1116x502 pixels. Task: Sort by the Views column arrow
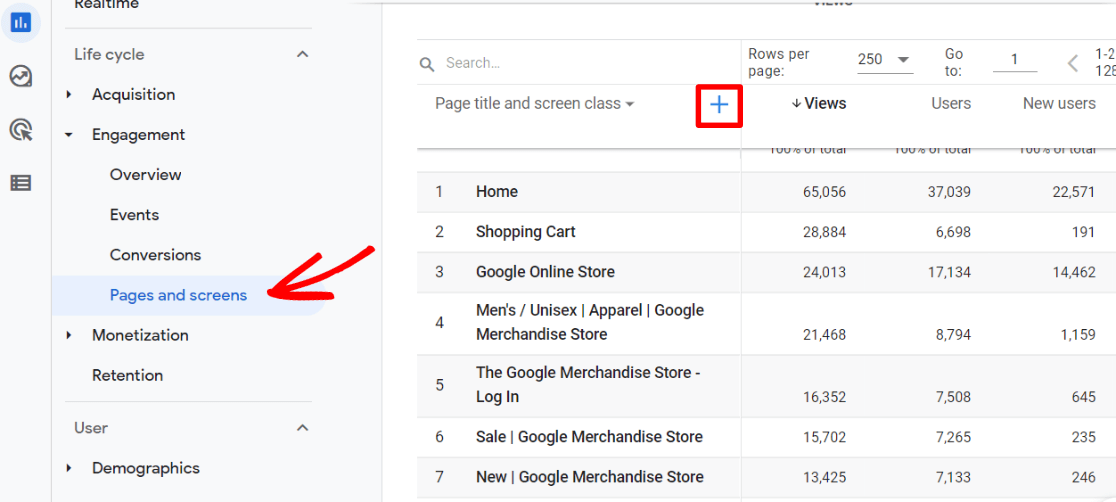point(796,104)
